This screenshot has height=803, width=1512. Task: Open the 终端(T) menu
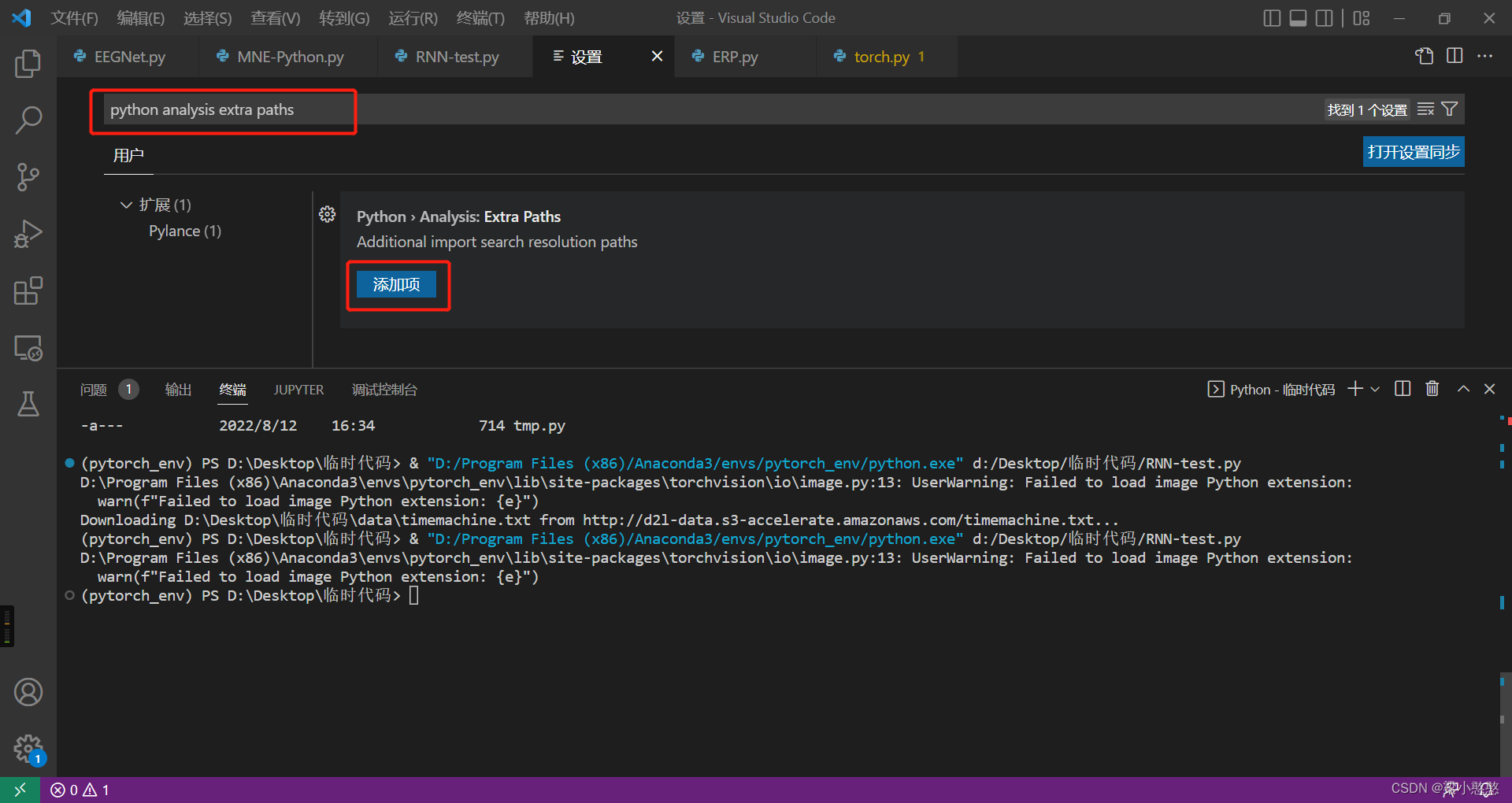point(480,18)
